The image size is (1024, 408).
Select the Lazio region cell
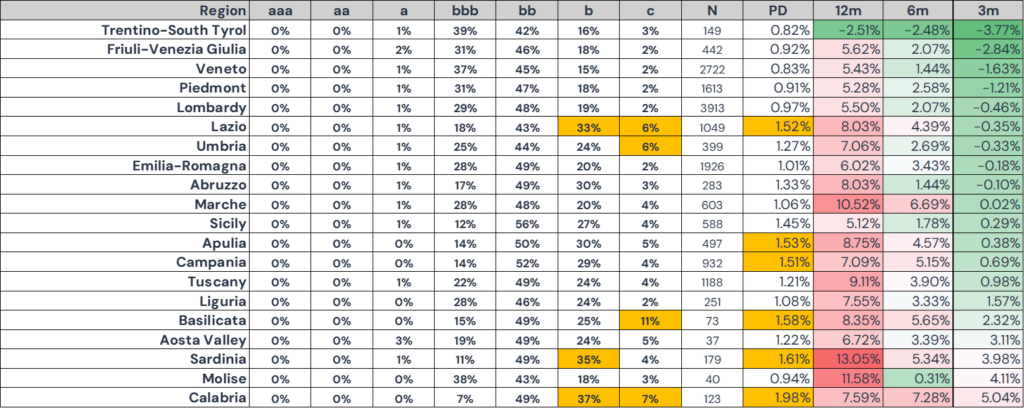point(125,127)
